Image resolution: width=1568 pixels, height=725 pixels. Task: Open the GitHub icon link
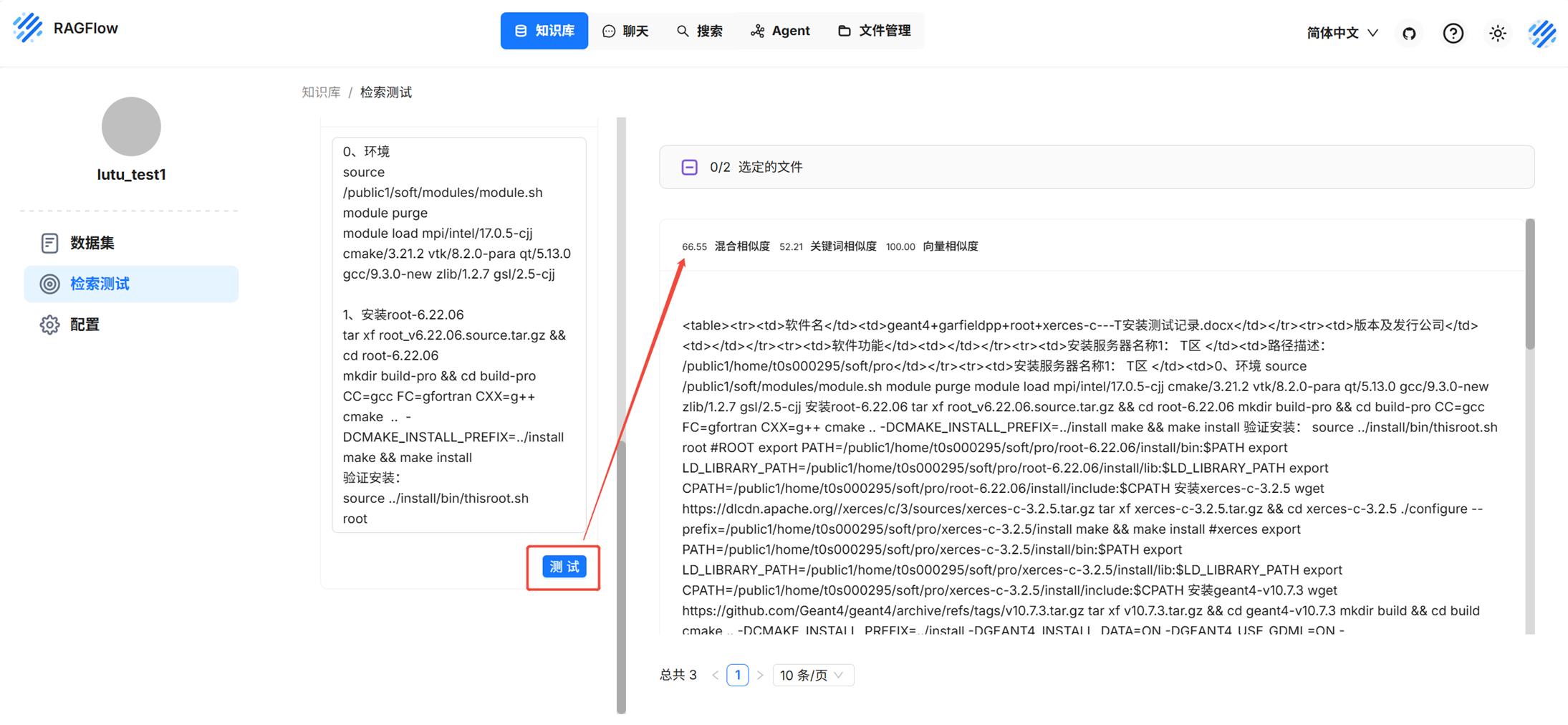1409,34
